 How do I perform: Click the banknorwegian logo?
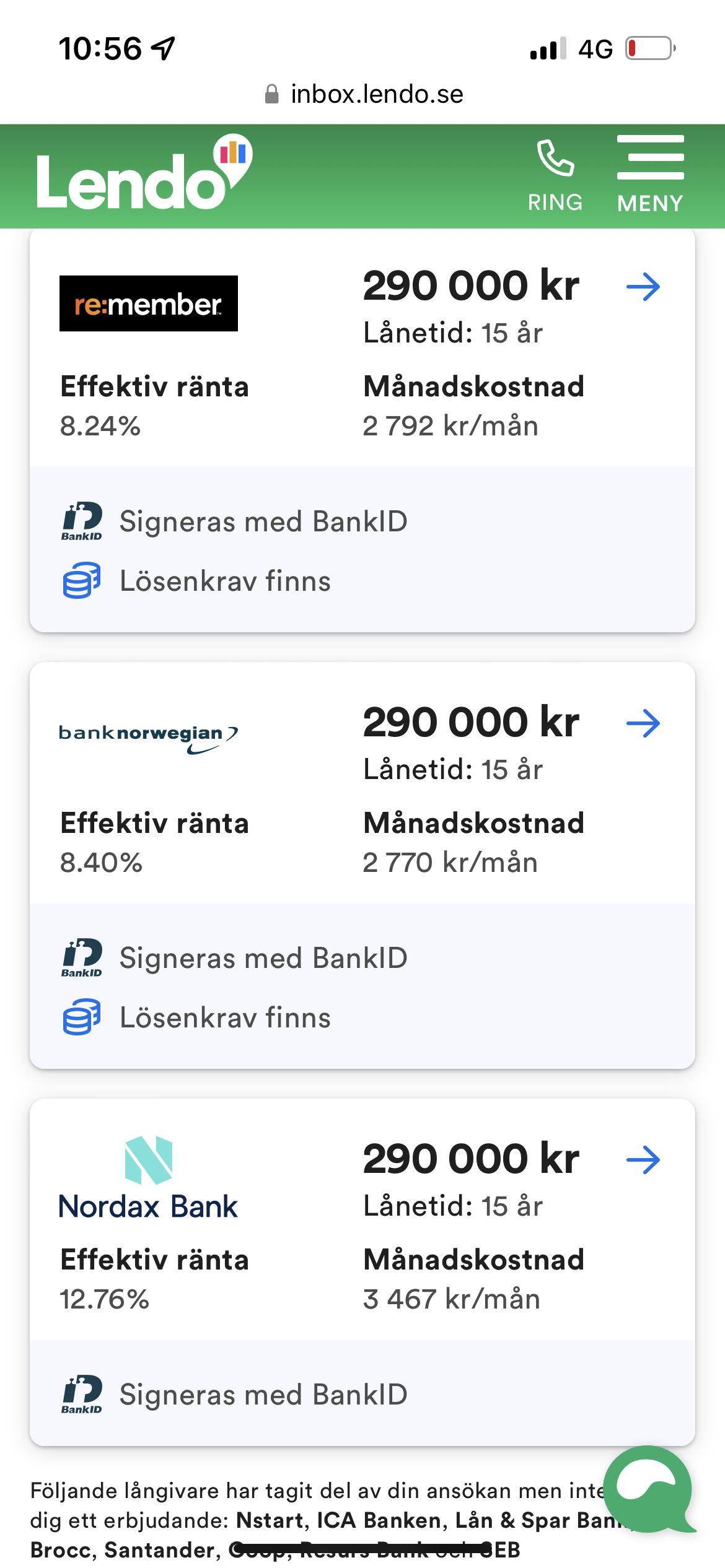pyautogui.click(x=149, y=737)
